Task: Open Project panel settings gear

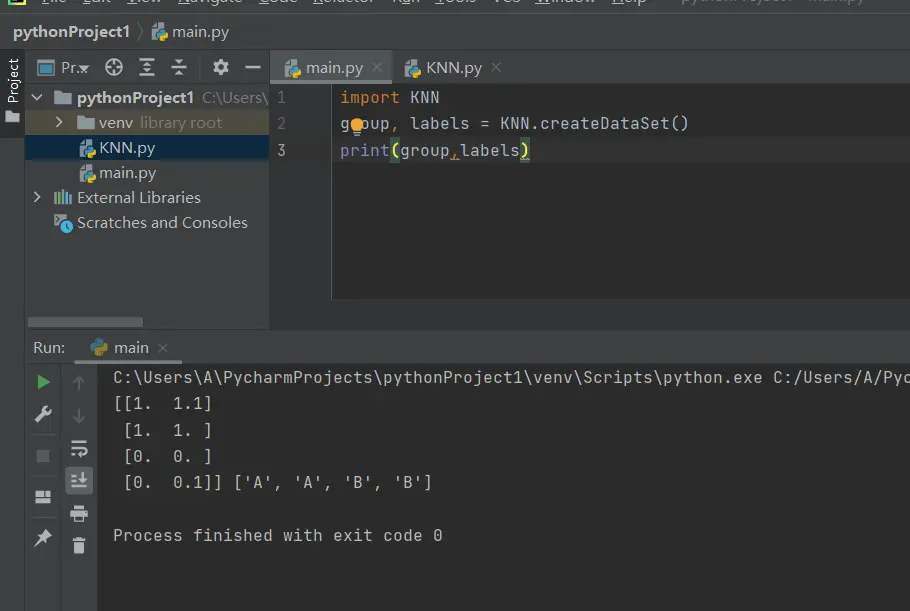Action: [221, 67]
